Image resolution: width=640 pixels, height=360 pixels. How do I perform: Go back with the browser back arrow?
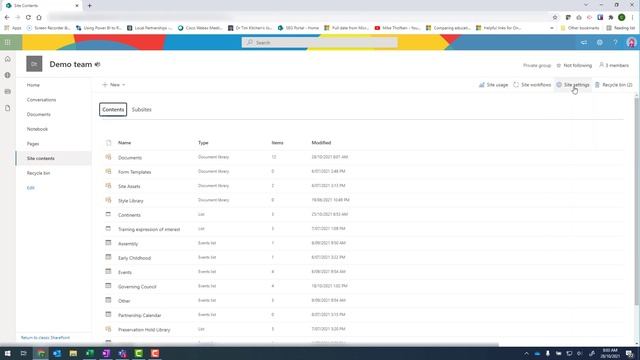7,17
